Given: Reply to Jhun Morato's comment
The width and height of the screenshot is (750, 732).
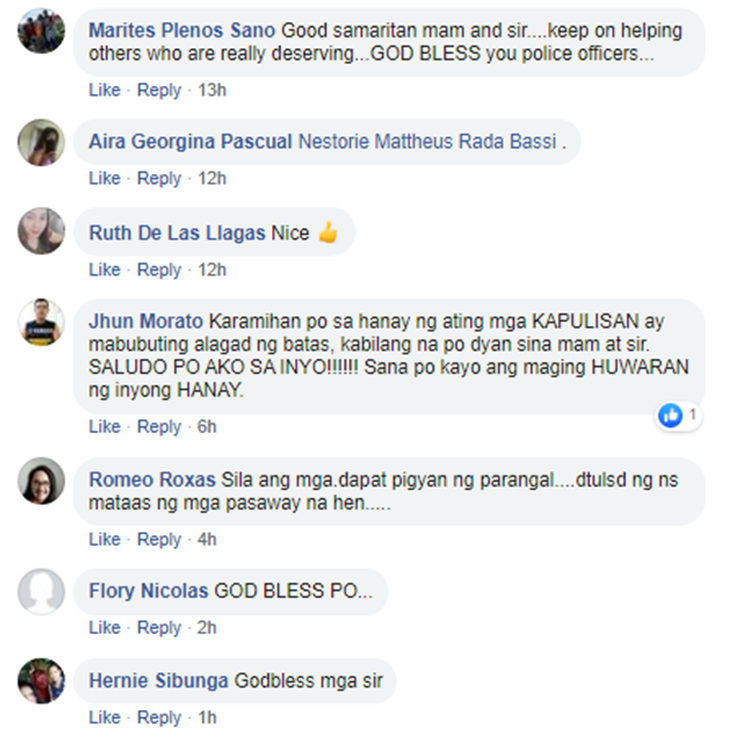Looking at the screenshot, I should (x=159, y=427).
